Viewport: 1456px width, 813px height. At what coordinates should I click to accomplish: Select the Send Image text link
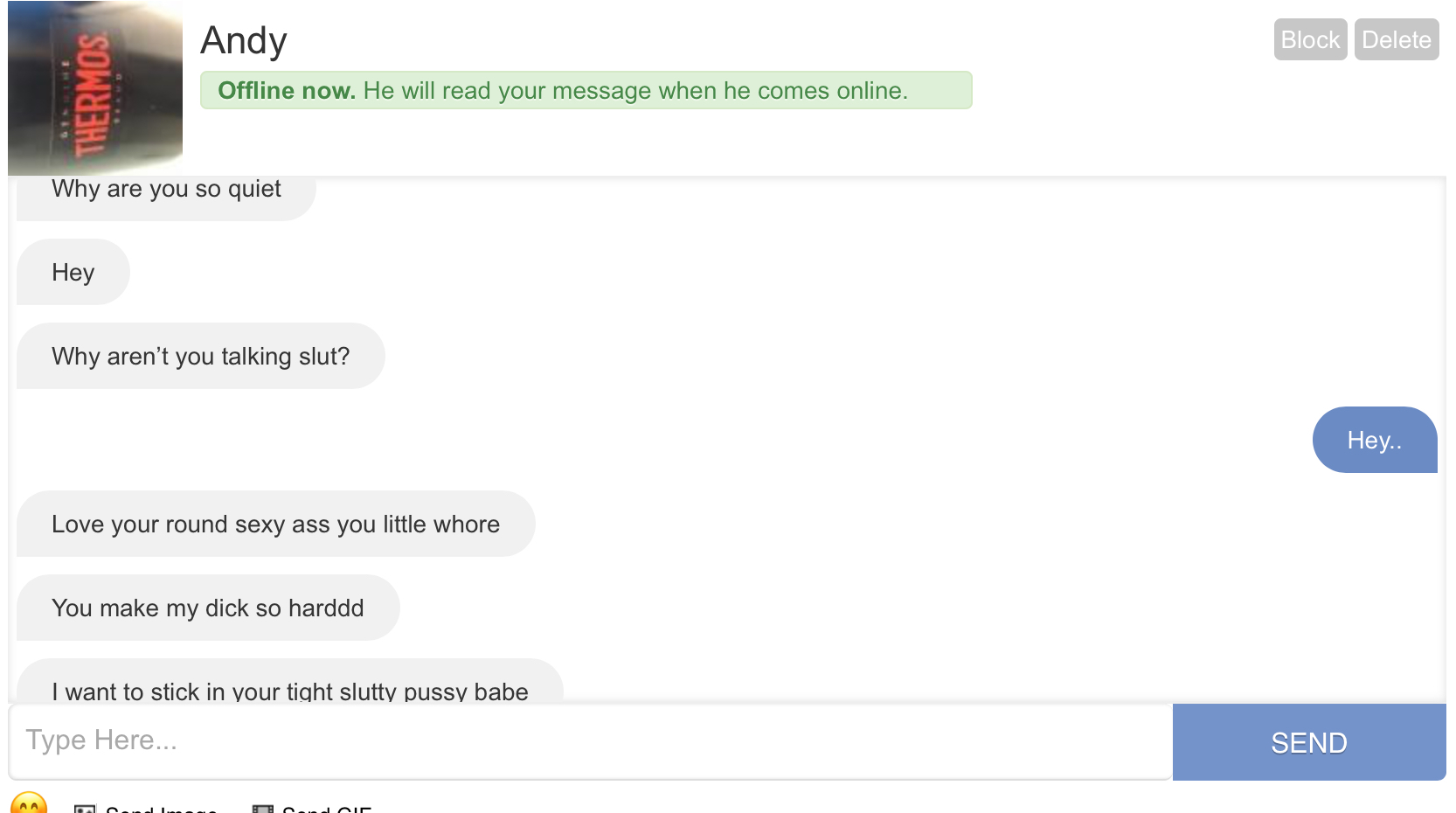(161, 809)
